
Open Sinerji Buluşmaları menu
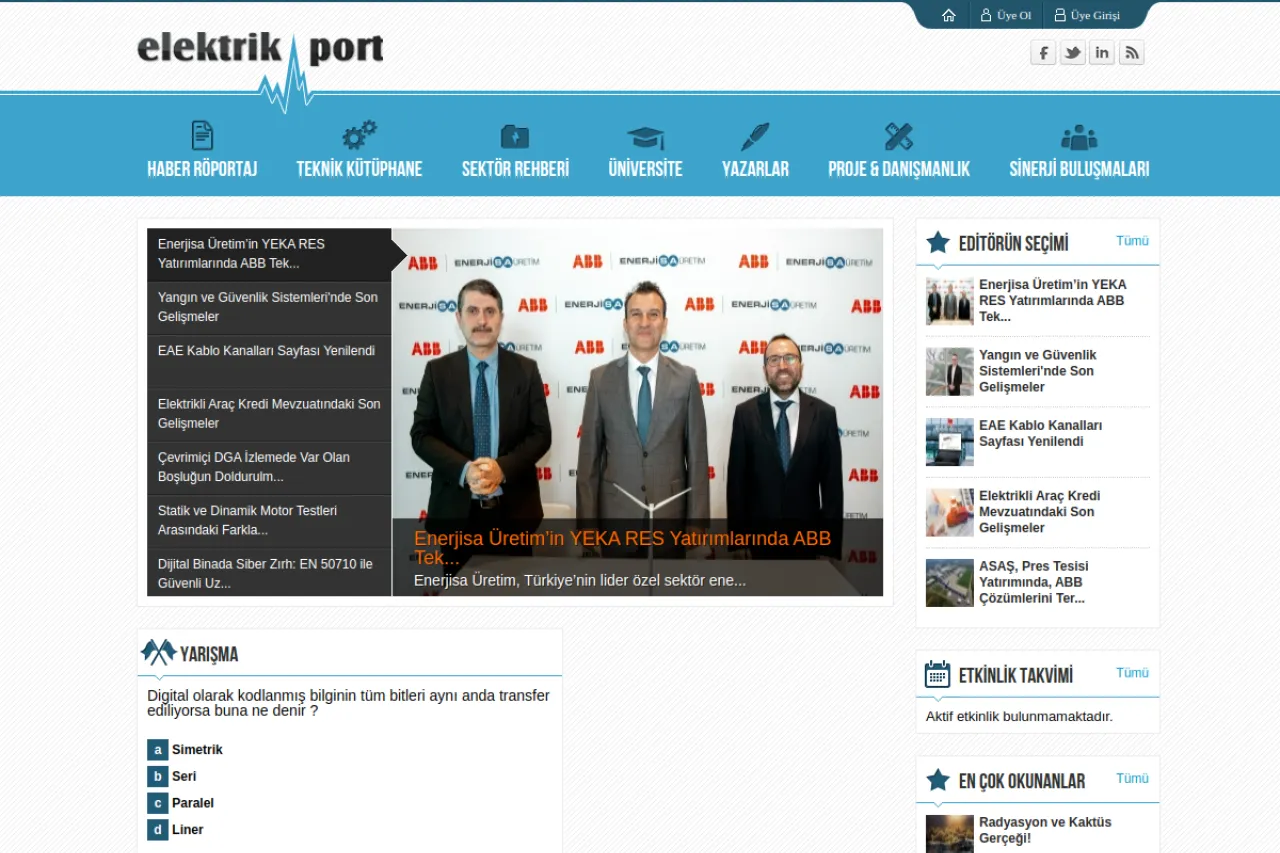pyautogui.click(x=1079, y=169)
